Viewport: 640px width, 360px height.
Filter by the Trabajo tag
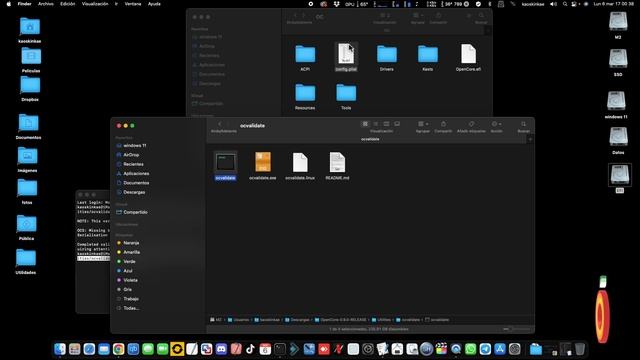[x=131, y=299]
